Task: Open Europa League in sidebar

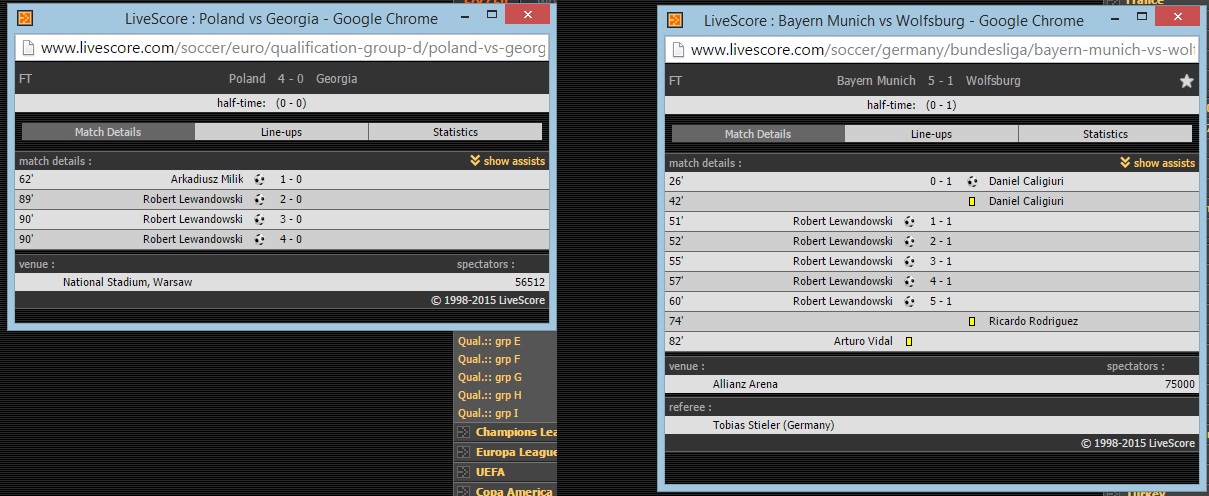Action: [x=516, y=452]
